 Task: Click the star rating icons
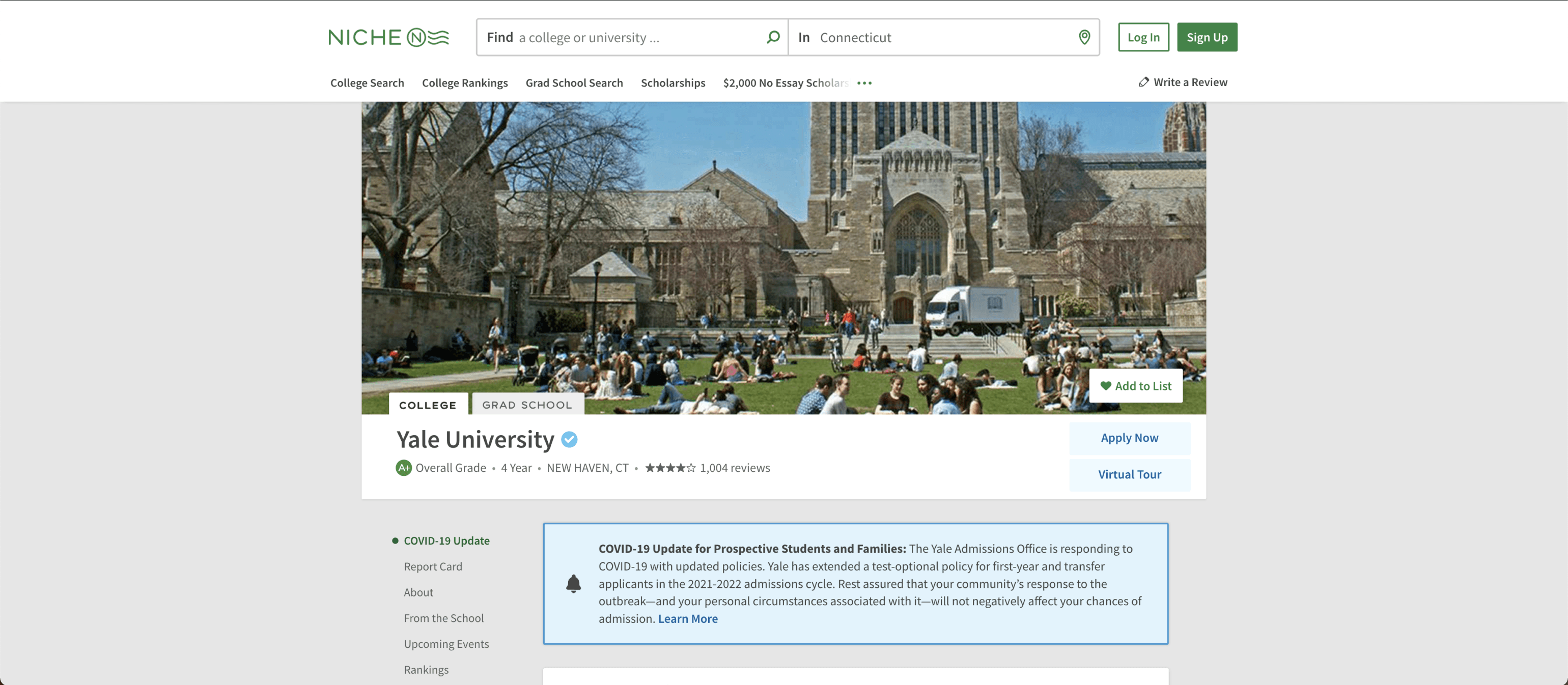[x=670, y=468]
